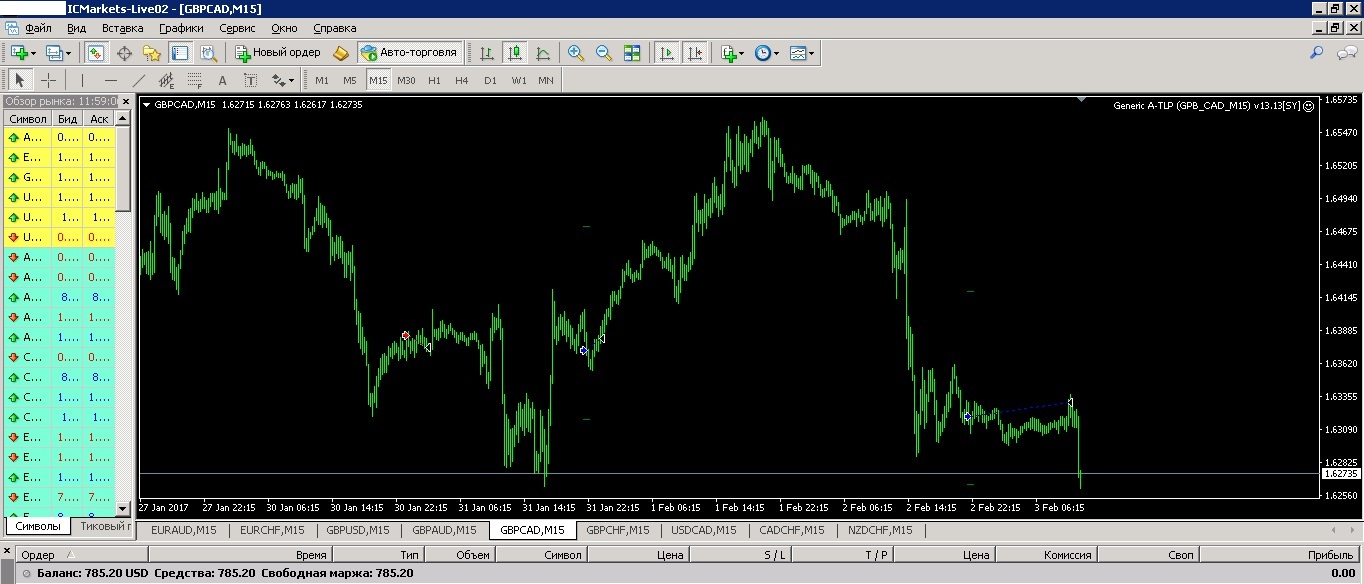Select the Trendline tool

tap(138, 80)
